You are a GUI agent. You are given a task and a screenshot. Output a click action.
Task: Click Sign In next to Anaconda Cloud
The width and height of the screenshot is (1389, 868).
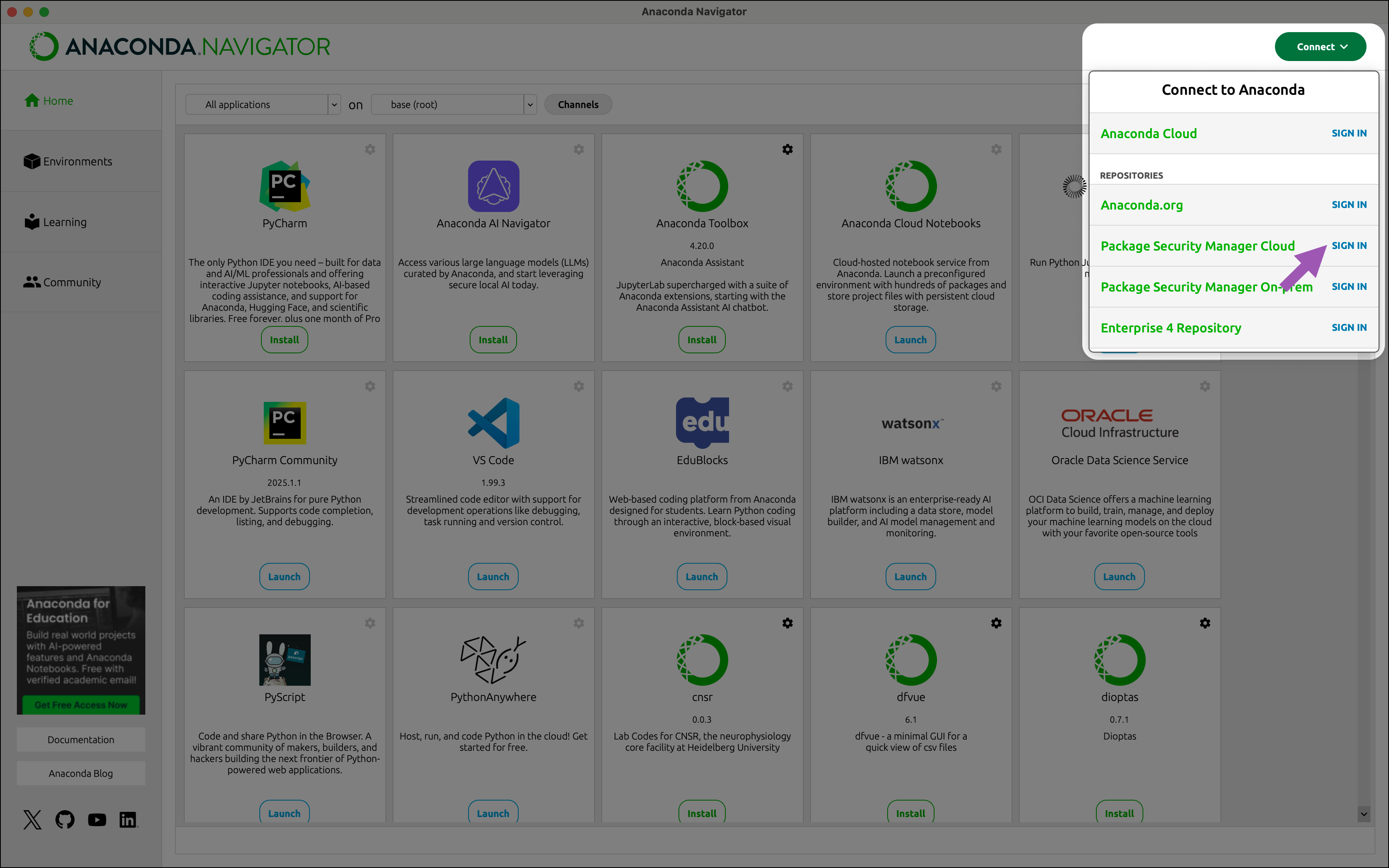tap(1349, 133)
